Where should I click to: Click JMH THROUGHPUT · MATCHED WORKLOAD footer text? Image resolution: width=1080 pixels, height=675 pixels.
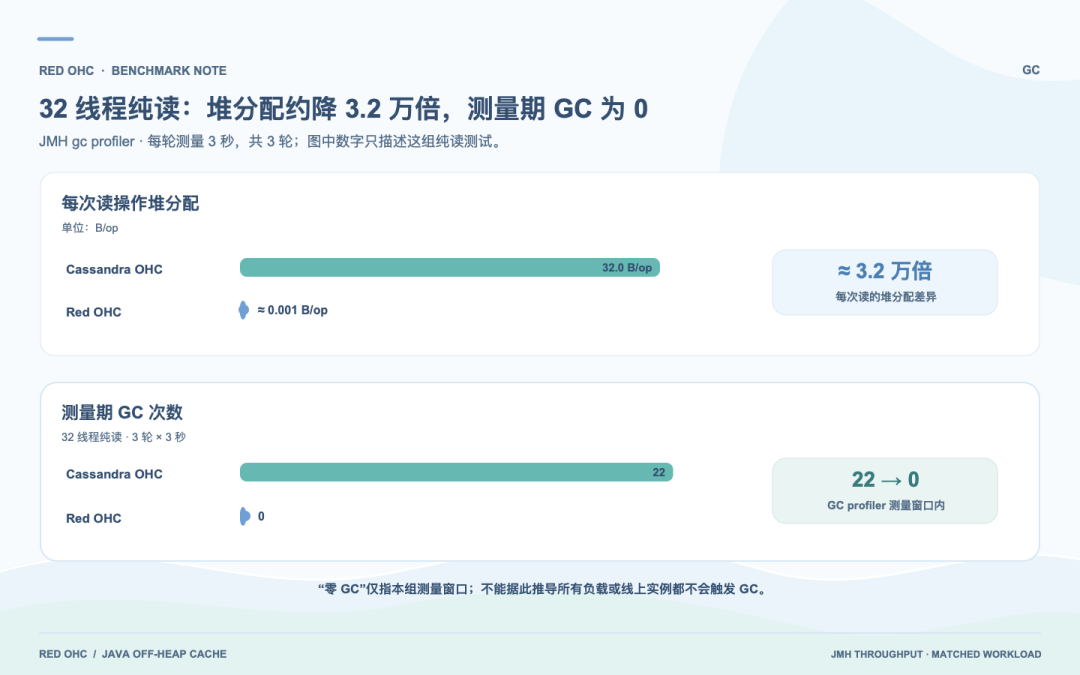click(x=935, y=654)
